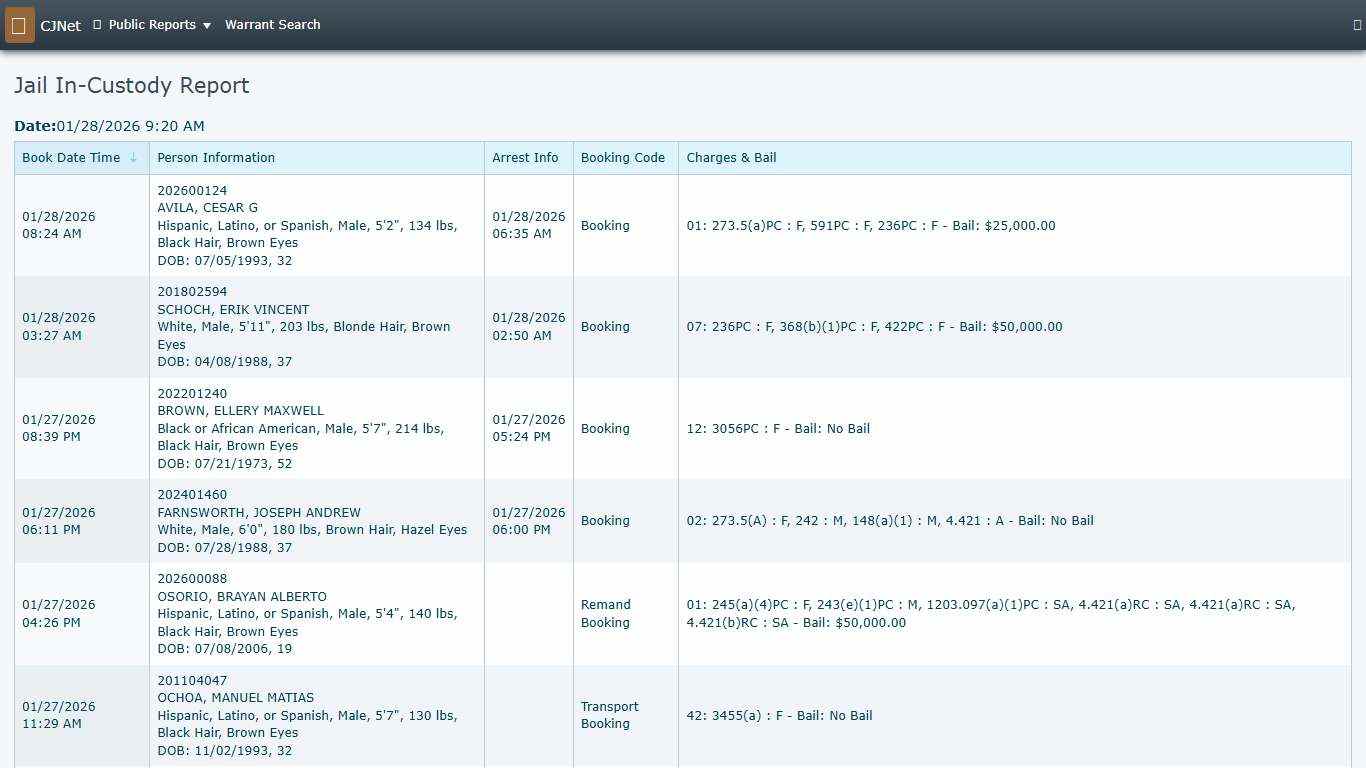Click the Arrest Info column header
The width and height of the screenshot is (1366, 768).
[x=525, y=158]
